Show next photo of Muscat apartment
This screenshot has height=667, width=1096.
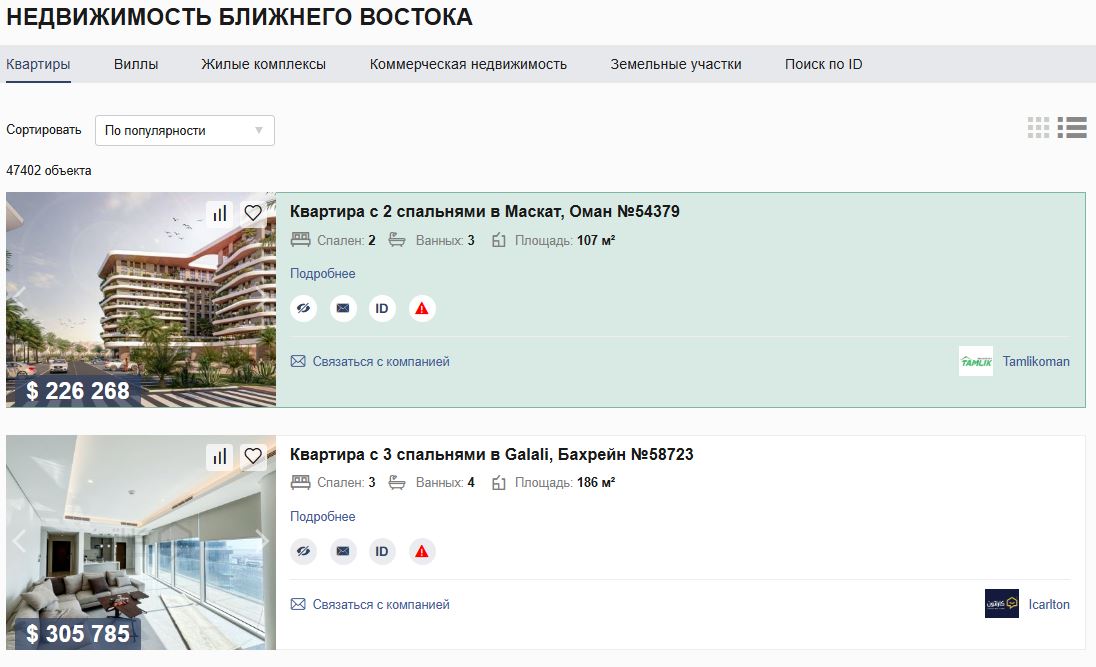[262, 295]
